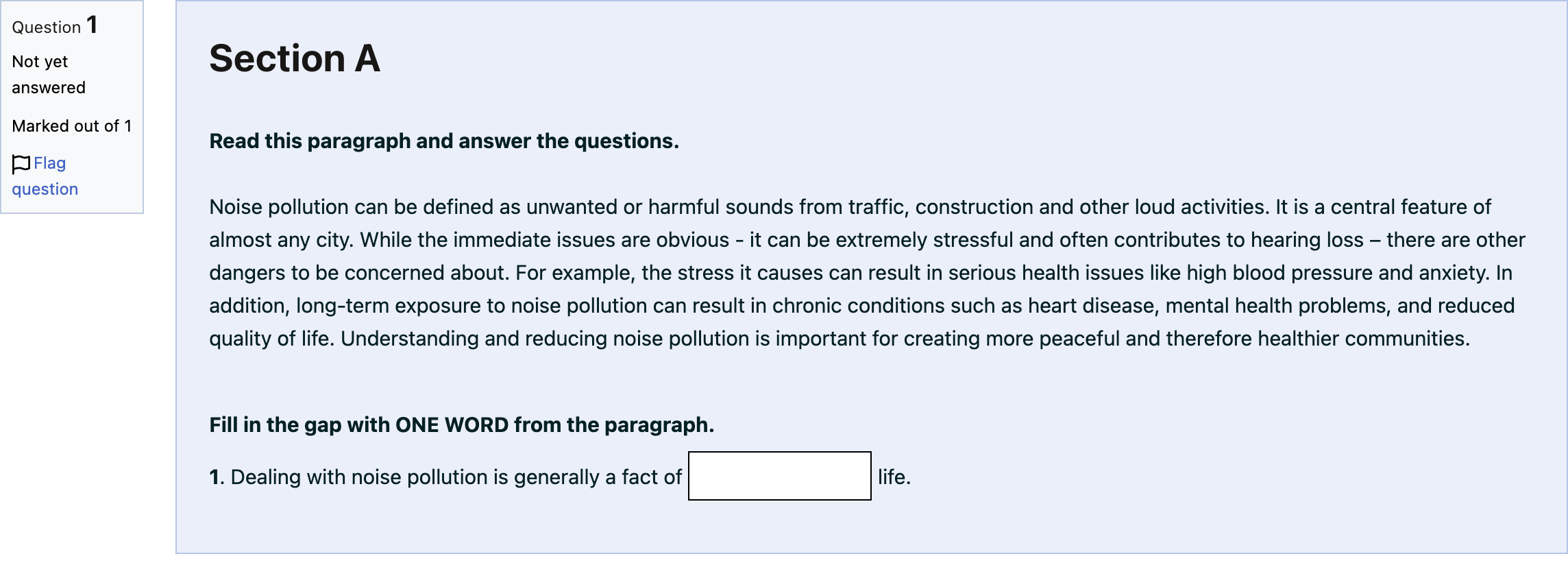This screenshot has height=576, width=1568.
Task: Open the Flag question link
Action: 45,176
